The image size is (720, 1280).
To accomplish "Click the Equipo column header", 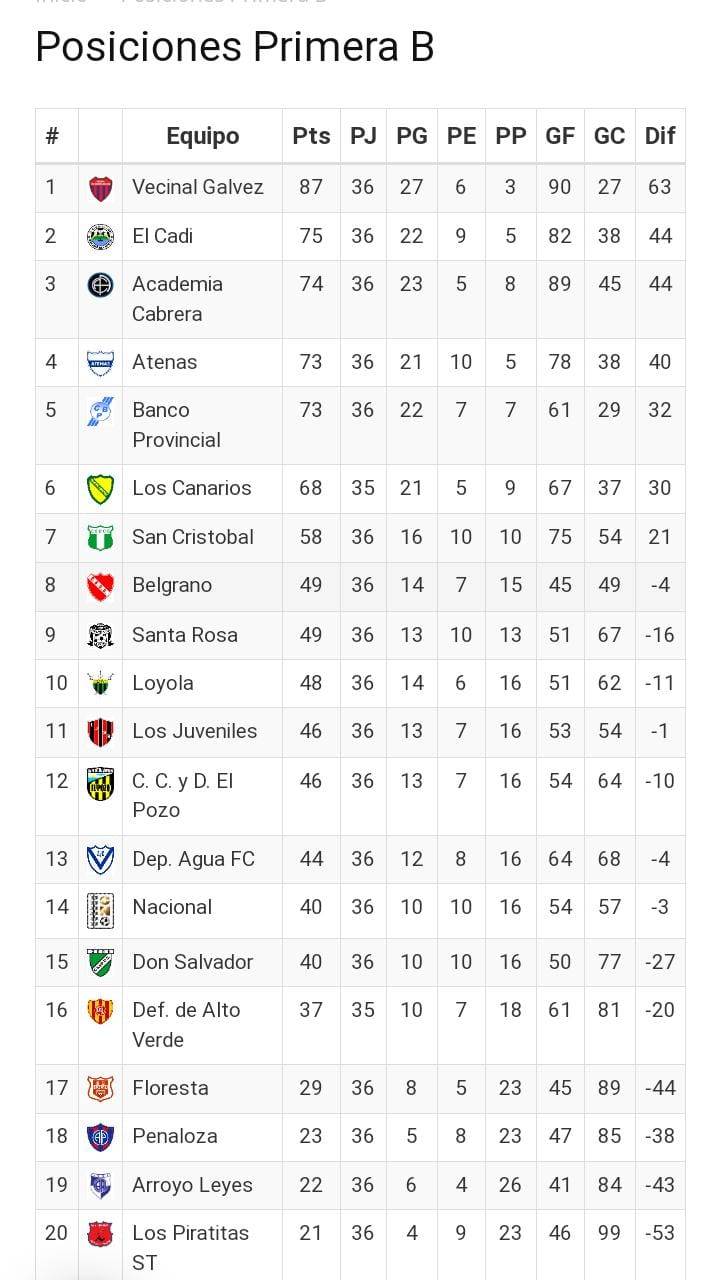I will point(202,136).
